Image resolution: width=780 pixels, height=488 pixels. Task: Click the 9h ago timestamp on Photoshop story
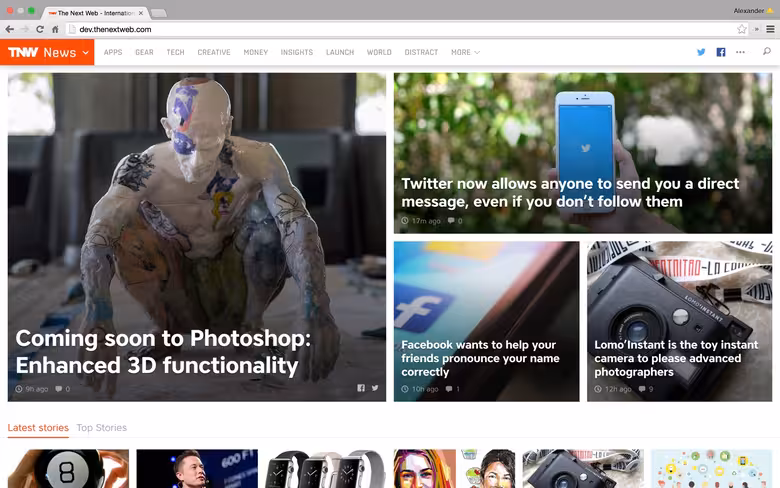pyautogui.click(x=37, y=389)
